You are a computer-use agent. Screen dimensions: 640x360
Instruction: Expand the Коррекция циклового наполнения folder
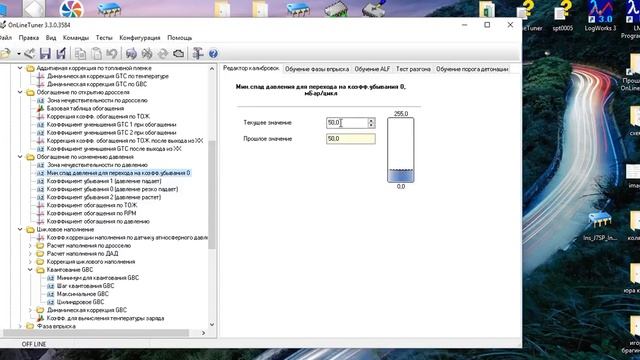pyautogui.click(x=30, y=262)
